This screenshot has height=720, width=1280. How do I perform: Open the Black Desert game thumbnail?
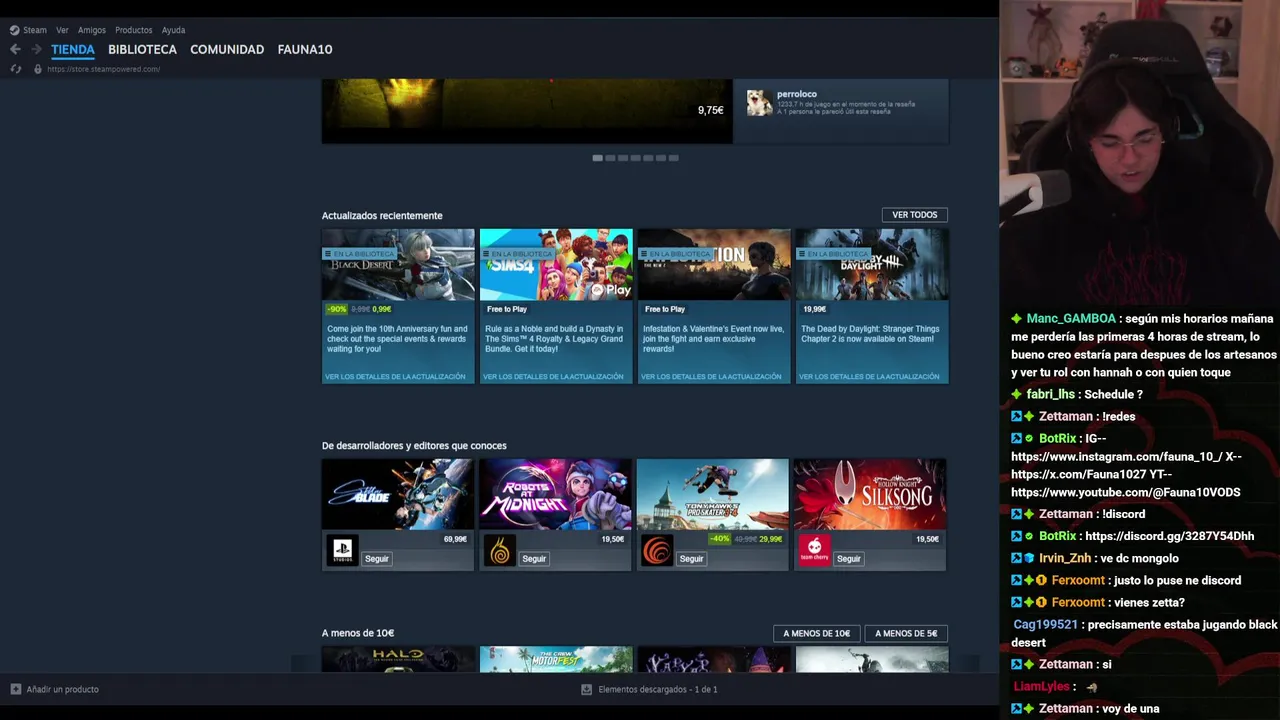(398, 265)
